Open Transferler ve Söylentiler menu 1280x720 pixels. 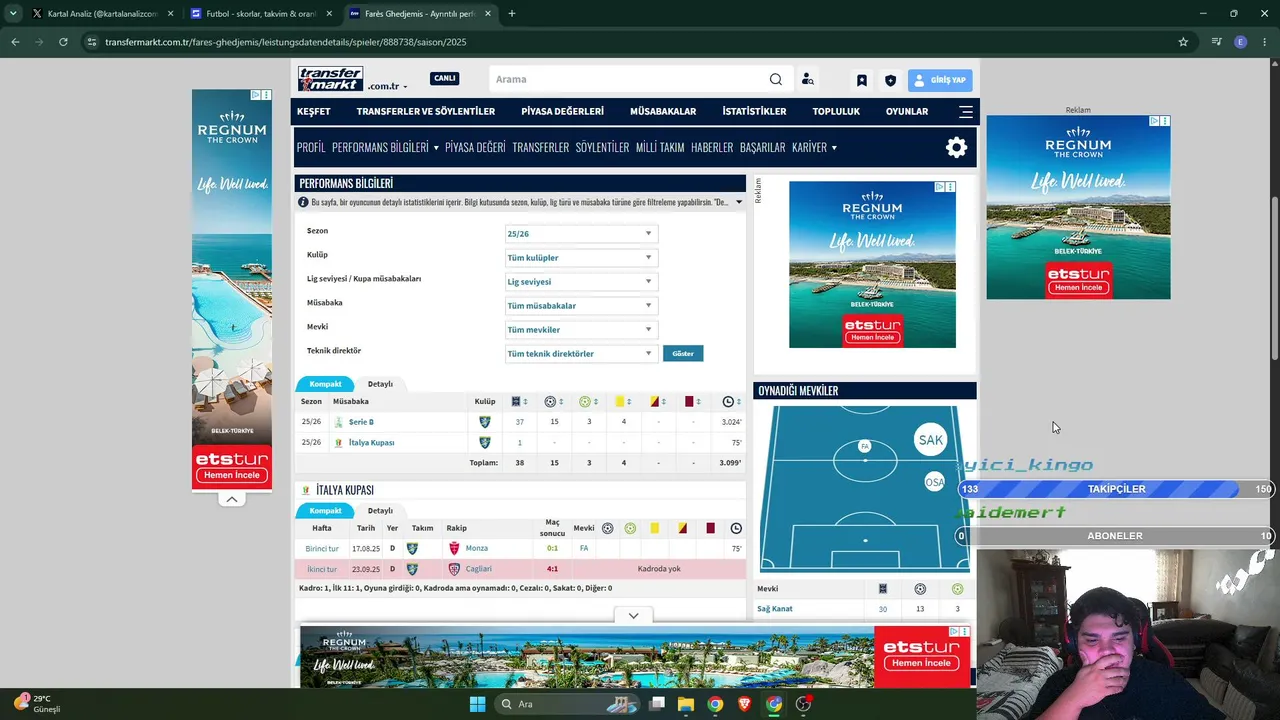click(426, 111)
